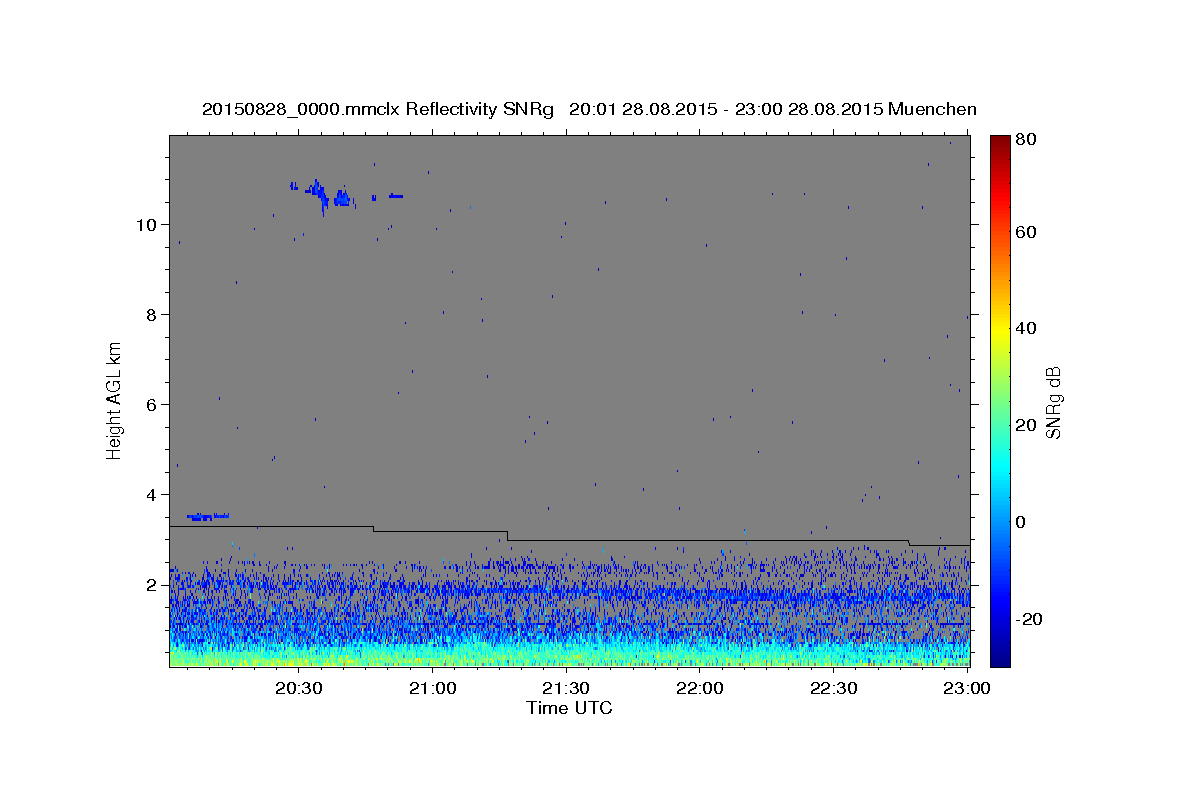Click the 20:30 time tick label

click(298, 688)
